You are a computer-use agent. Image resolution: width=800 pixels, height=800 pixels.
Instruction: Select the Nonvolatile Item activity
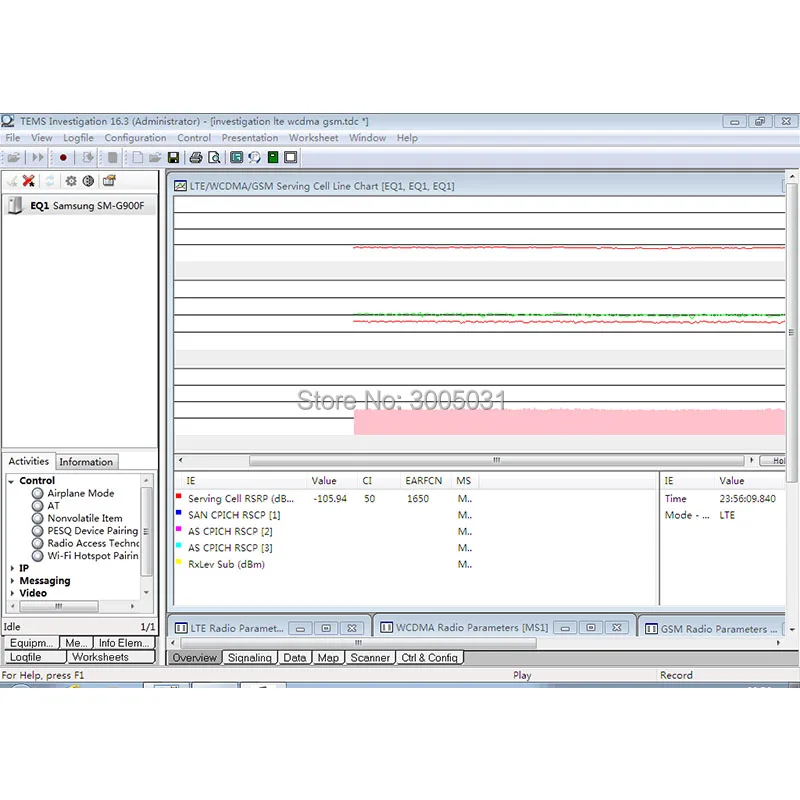(x=85, y=518)
